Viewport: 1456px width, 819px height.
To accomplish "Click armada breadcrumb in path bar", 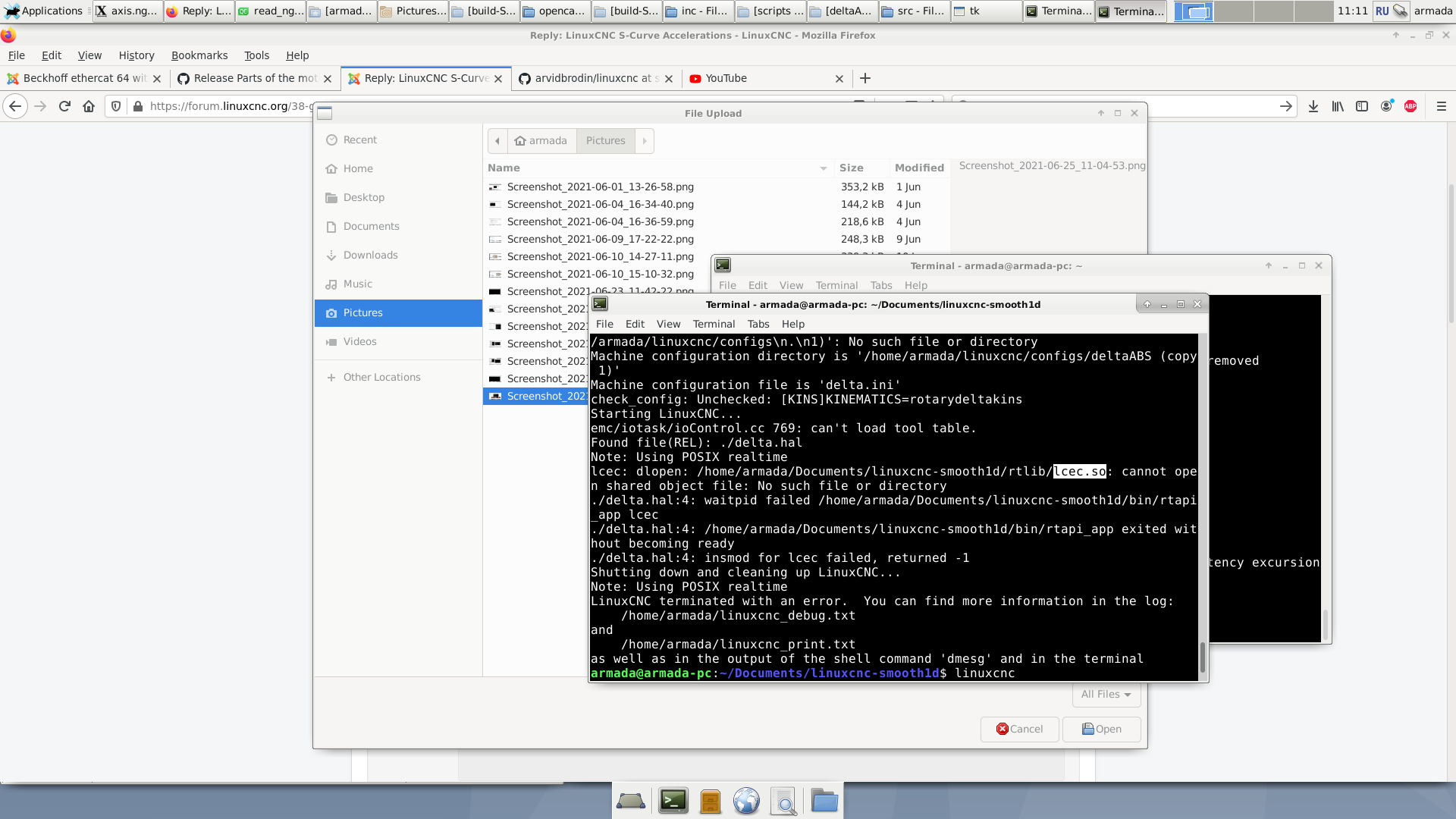I will tap(541, 141).
